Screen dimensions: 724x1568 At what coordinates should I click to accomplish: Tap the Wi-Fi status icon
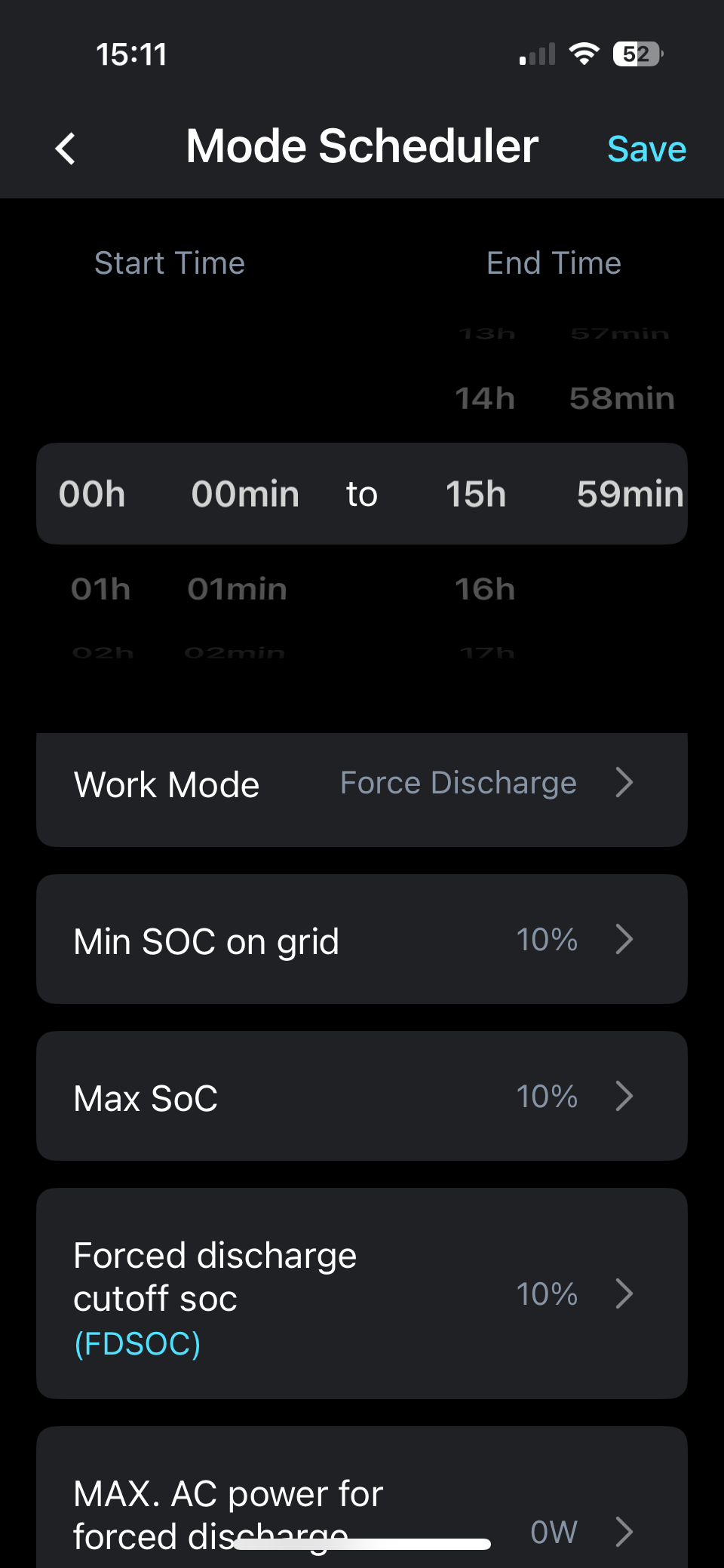[584, 54]
